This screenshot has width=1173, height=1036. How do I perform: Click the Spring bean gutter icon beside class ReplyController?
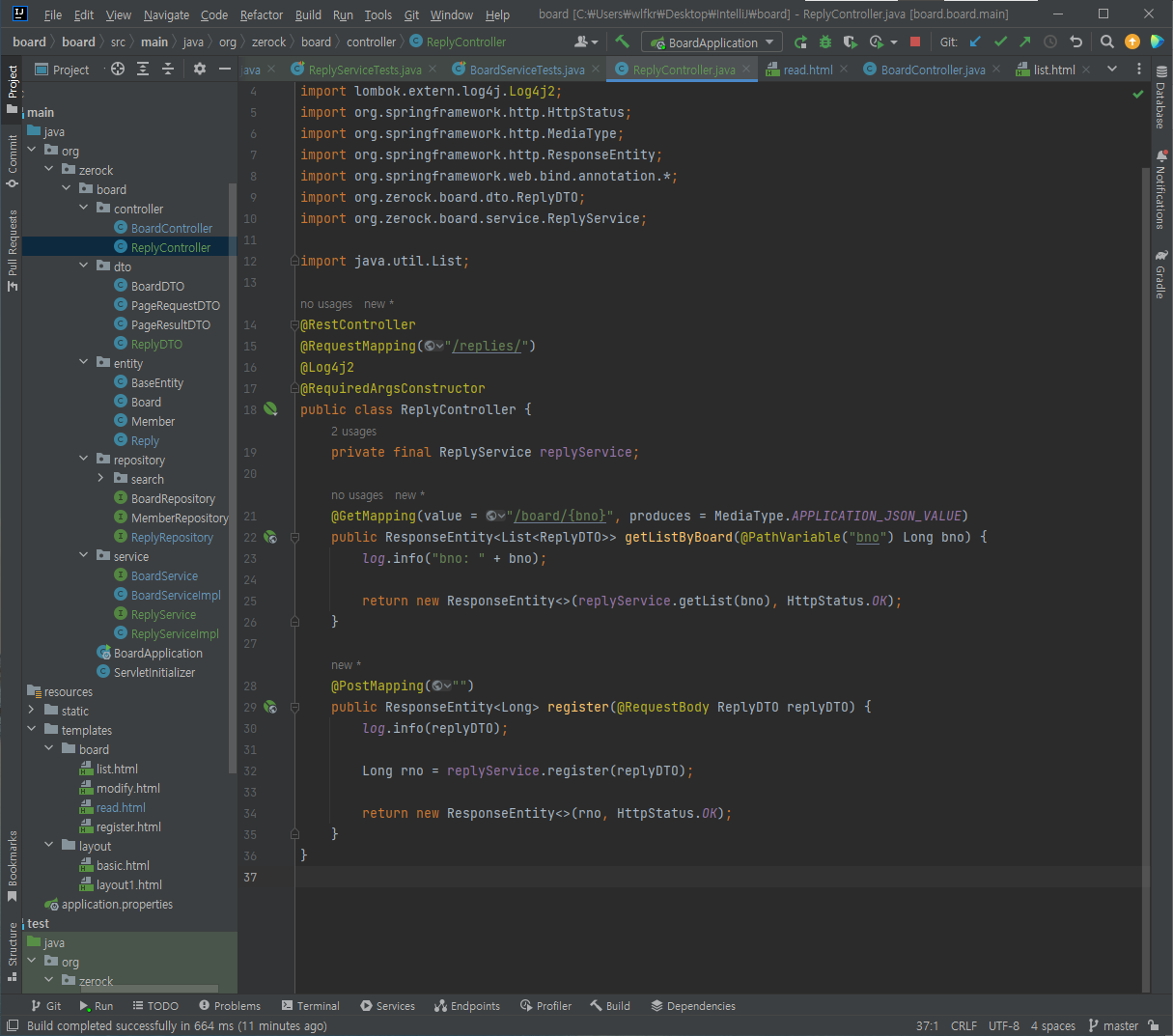[x=270, y=409]
